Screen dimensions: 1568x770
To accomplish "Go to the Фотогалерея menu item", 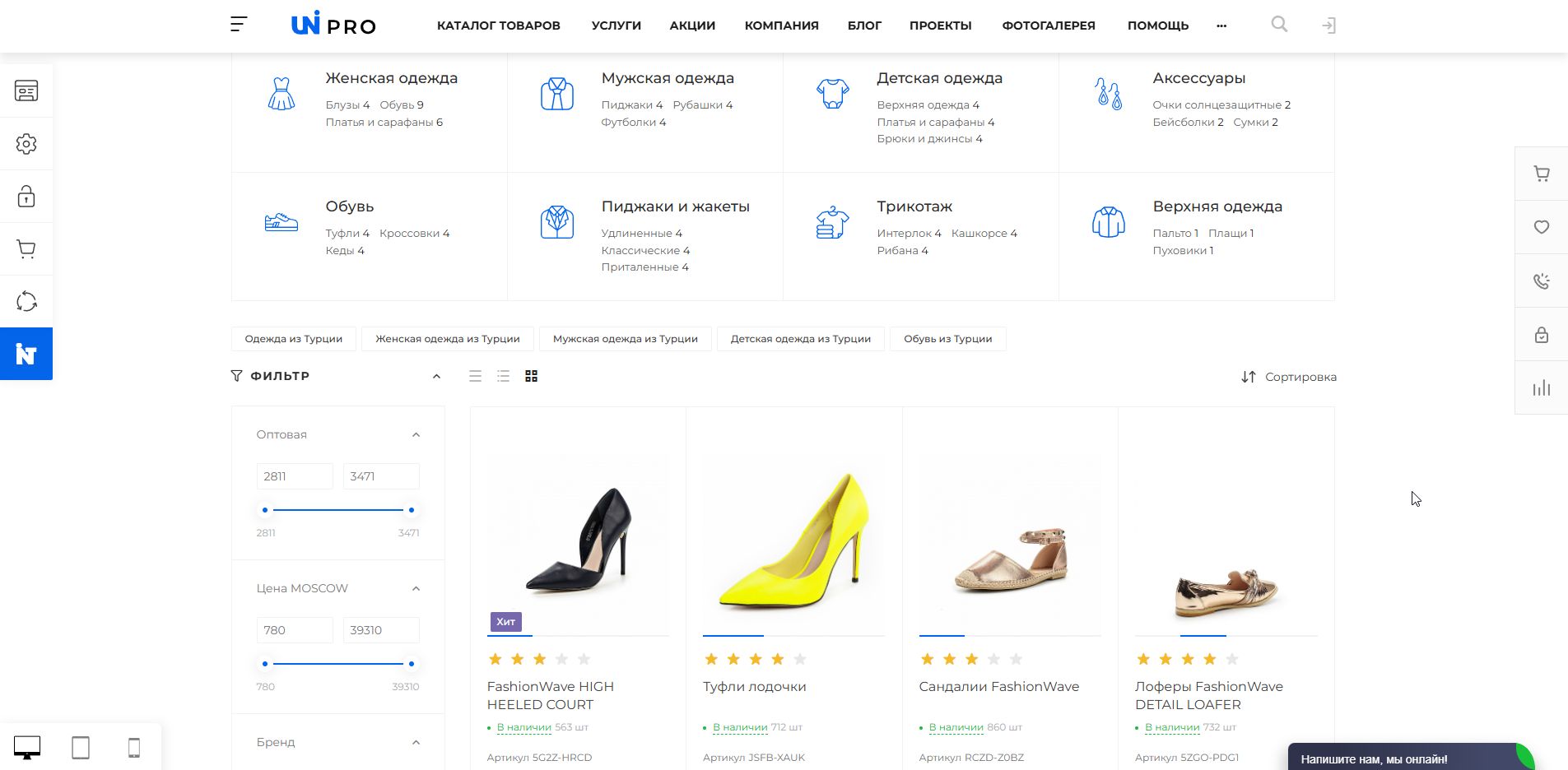I will [x=1048, y=26].
